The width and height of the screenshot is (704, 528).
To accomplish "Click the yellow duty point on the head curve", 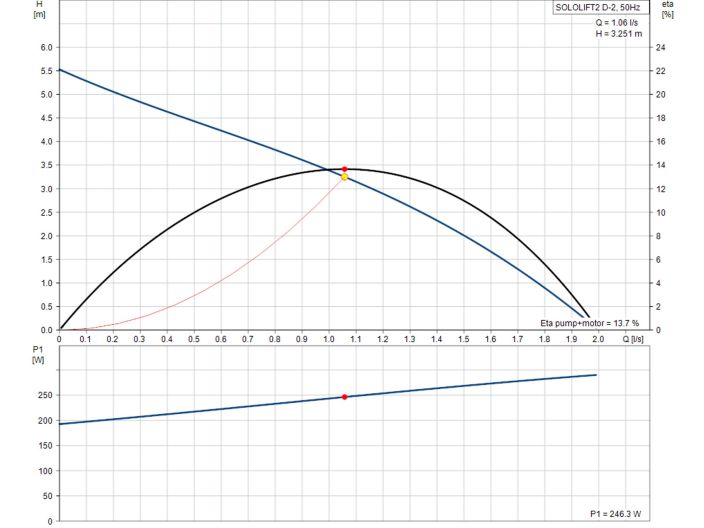I will pyautogui.click(x=344, y=177).
